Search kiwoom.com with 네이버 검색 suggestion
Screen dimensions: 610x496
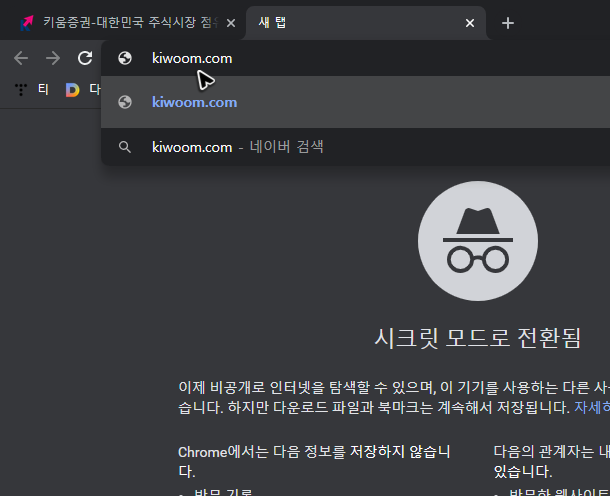point(356,147)
